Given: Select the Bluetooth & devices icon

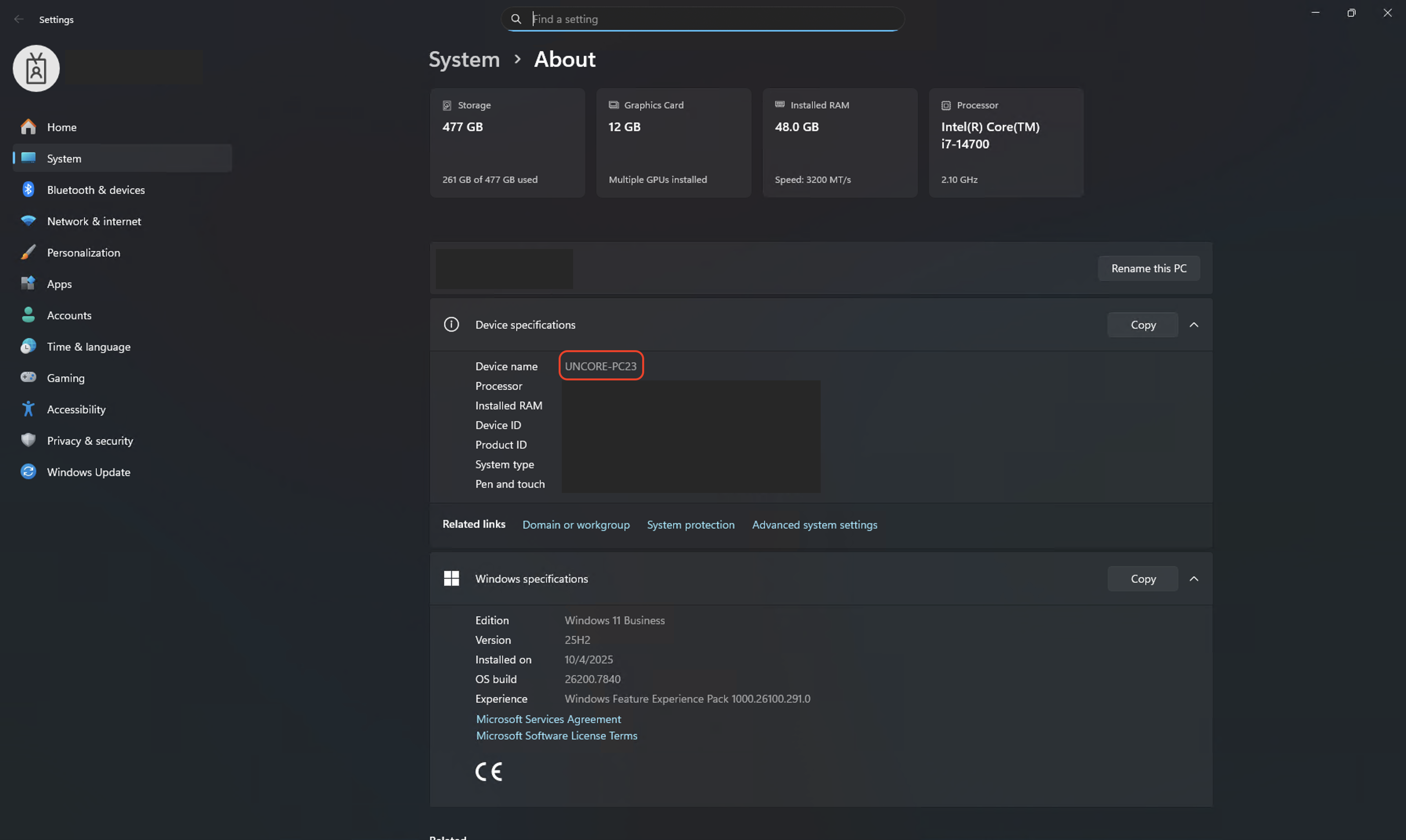Looking at the screenshot, I should 28,190.
